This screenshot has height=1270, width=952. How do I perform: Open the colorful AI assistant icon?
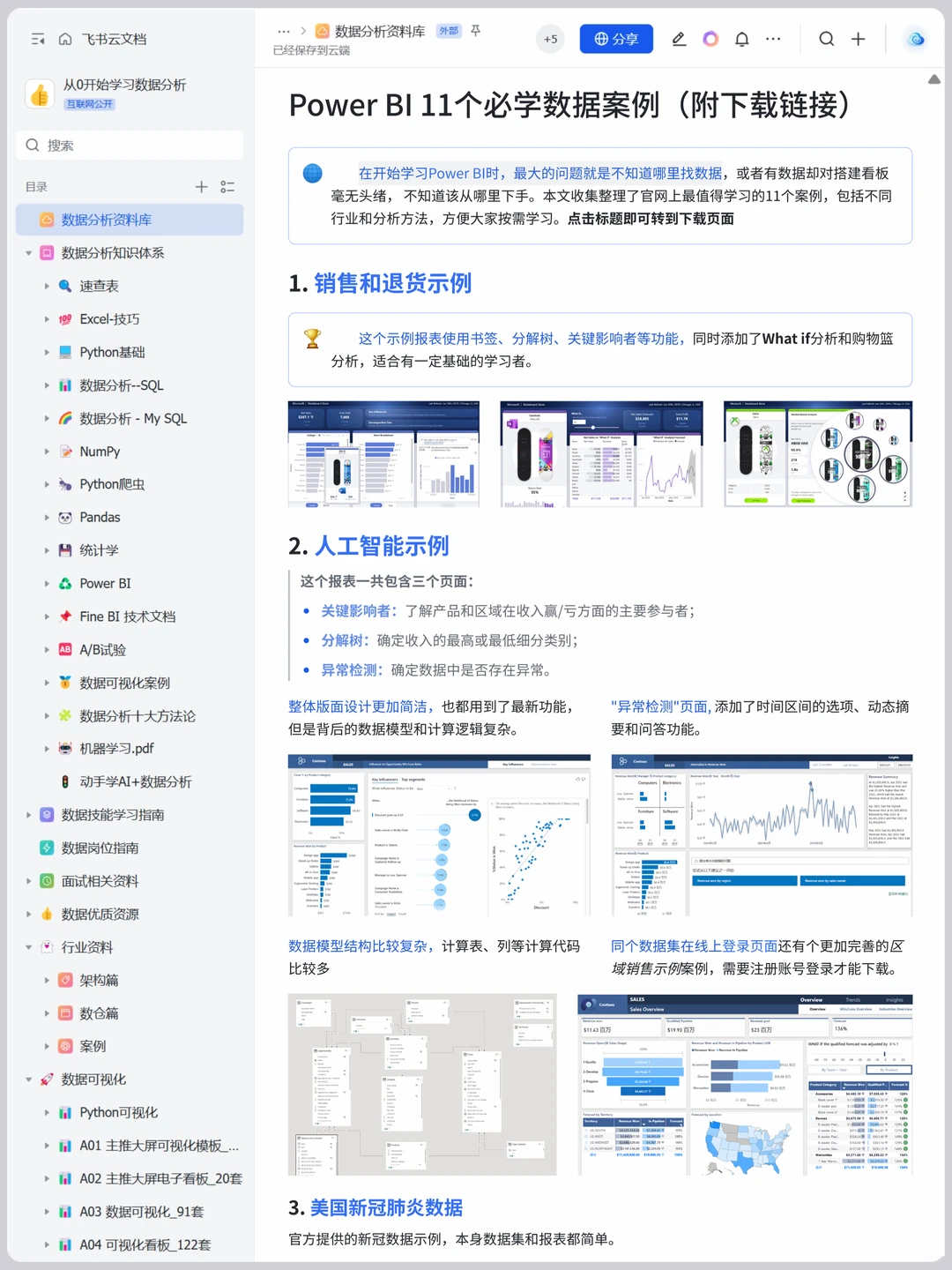710,39
